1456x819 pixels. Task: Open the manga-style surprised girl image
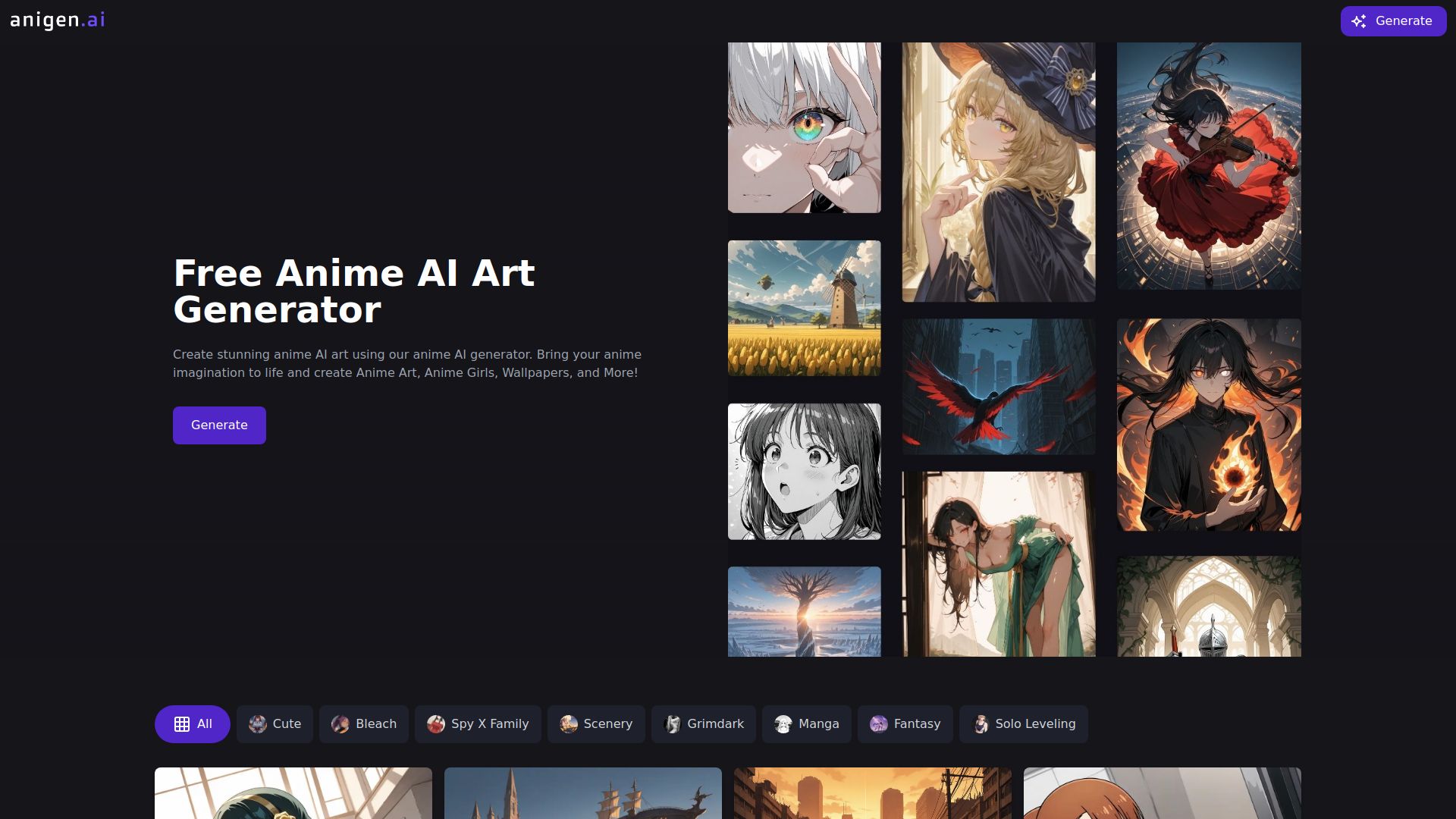click(x=804, y=470)
